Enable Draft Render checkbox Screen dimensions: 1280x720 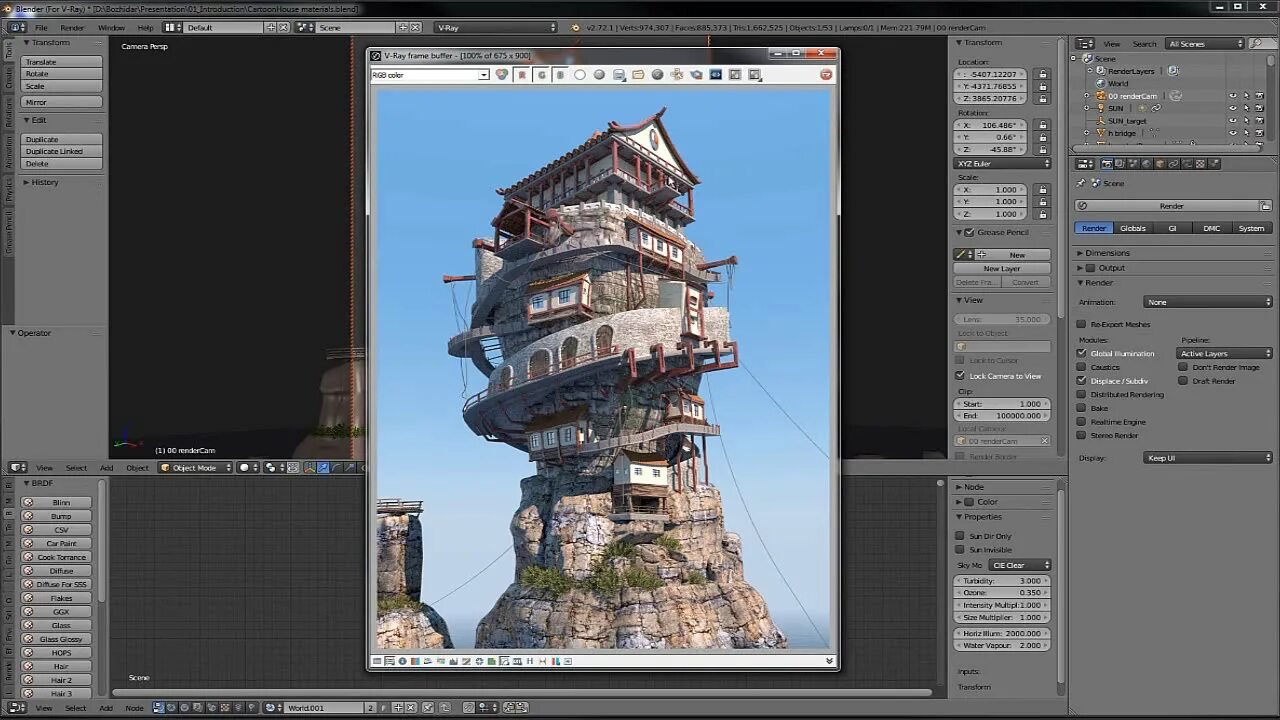click(1183, 381)
